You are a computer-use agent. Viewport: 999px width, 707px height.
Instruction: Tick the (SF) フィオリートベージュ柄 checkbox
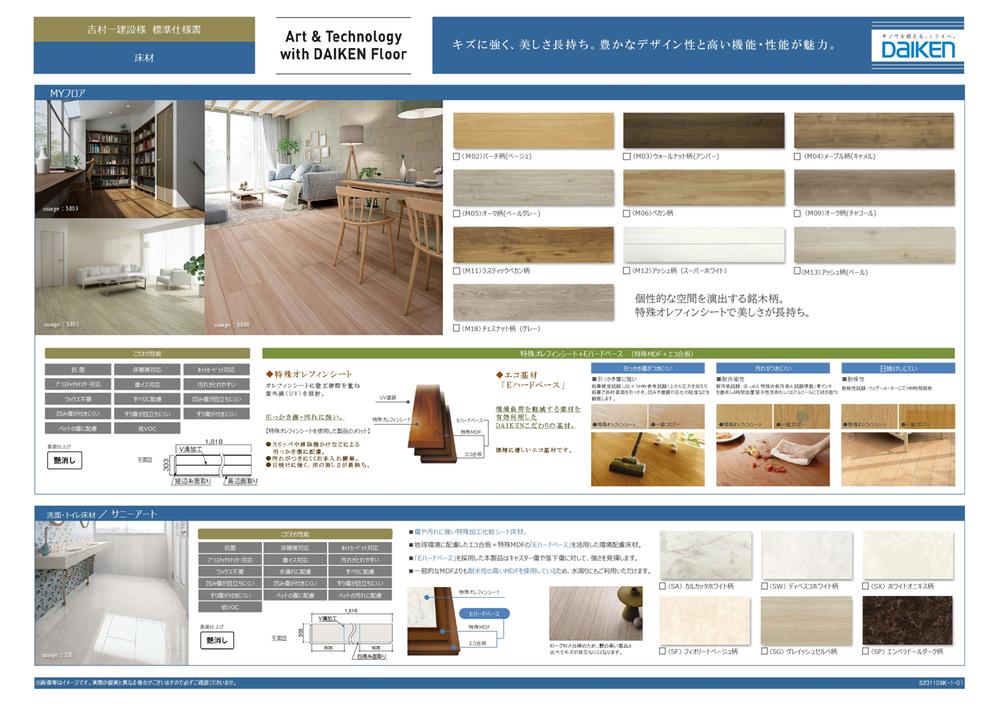tap(663, 652)
